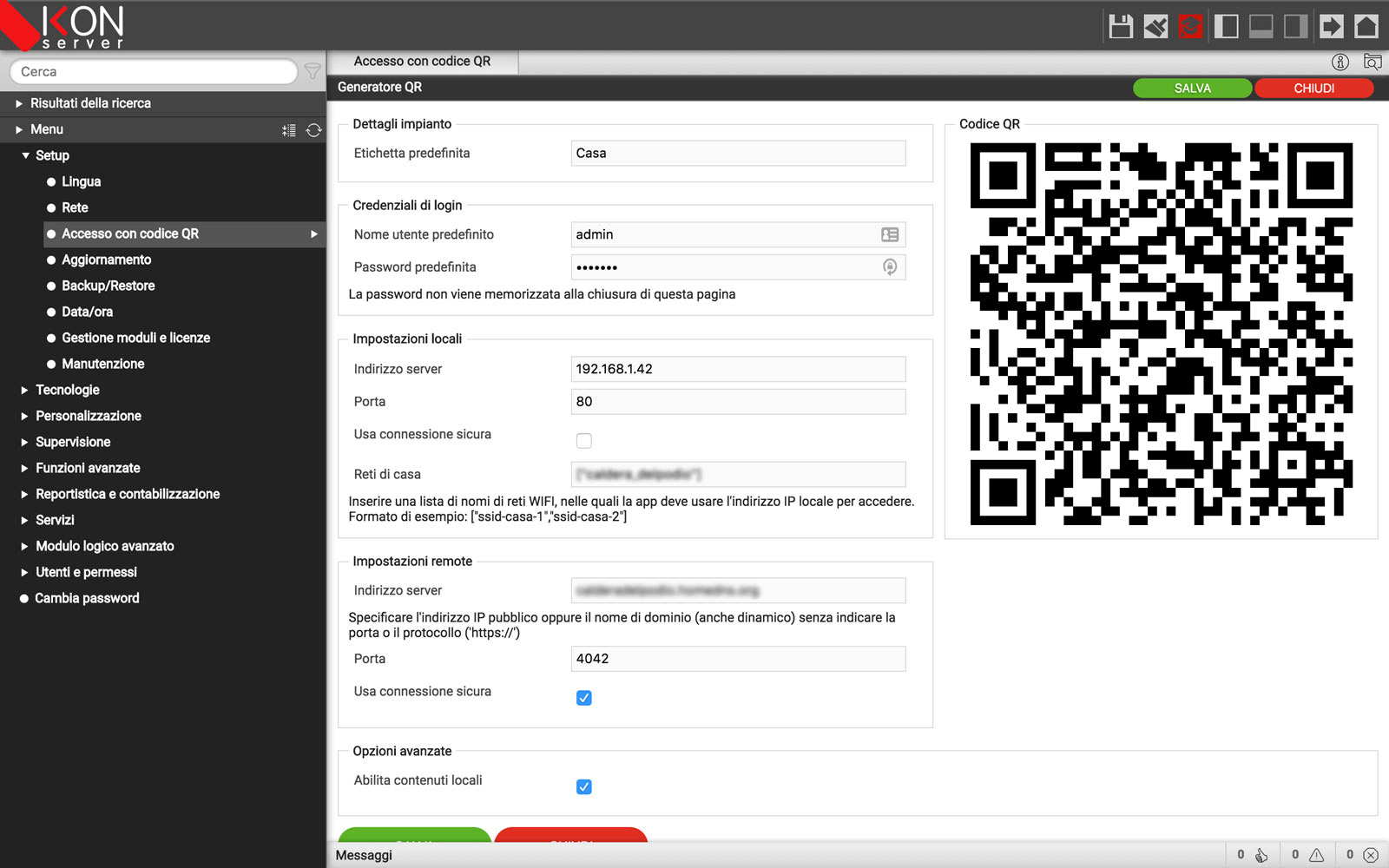
Task: Toggle the right panel layout icon
Action: tap(1296, 26)
